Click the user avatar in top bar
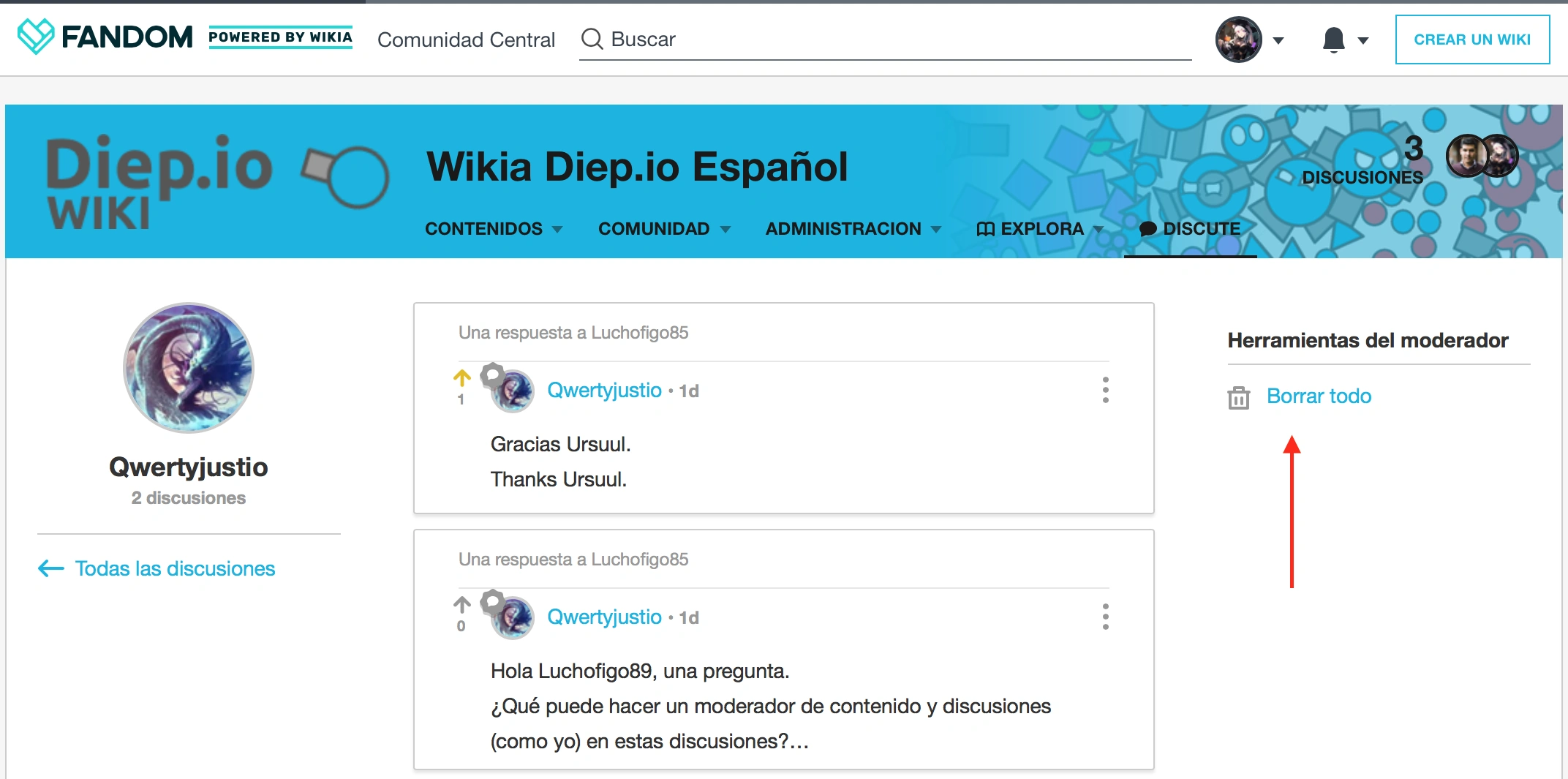The height and width of the screenshot is (779, 1568). pyautogui.click(x=1239, y=39)
